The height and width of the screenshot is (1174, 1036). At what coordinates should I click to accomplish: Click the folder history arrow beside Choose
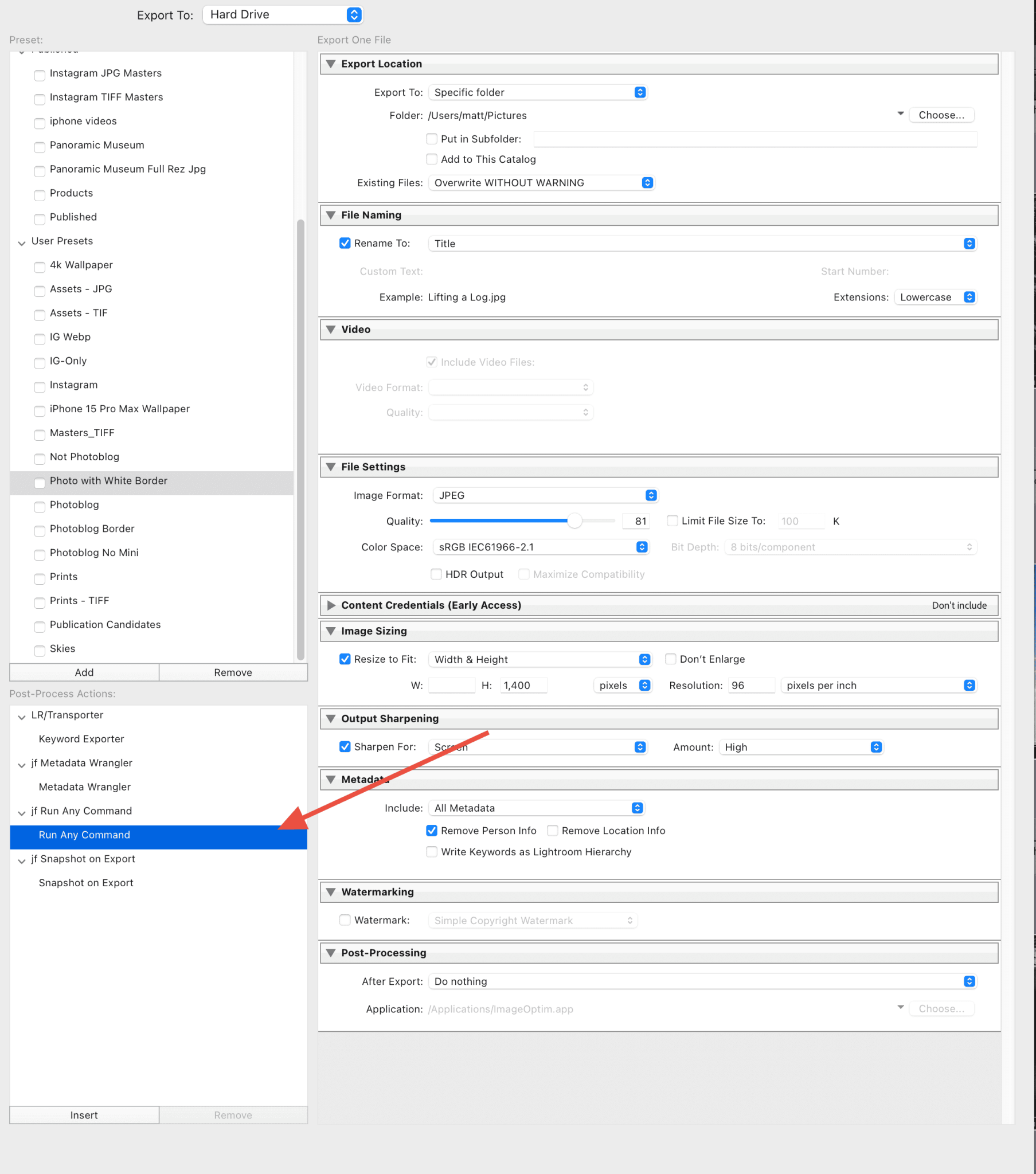900,114
